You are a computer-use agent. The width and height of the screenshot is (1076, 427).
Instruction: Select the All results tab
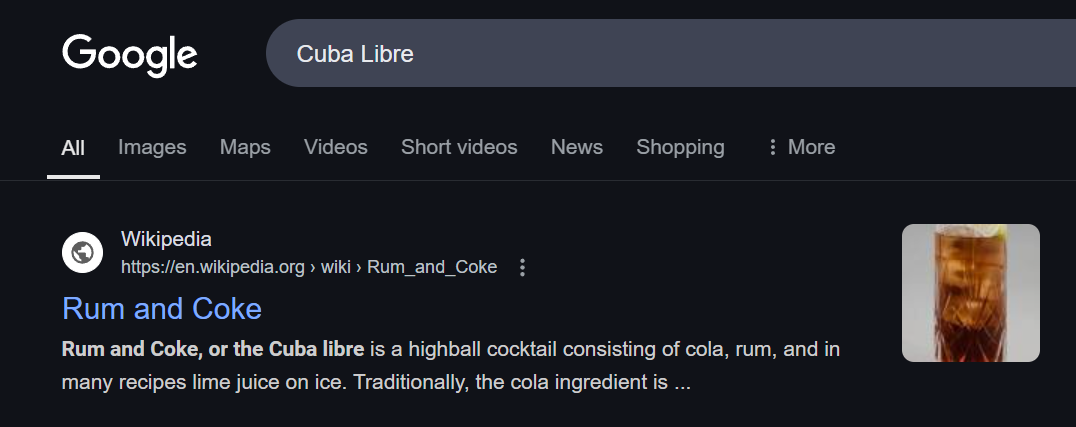73,148
